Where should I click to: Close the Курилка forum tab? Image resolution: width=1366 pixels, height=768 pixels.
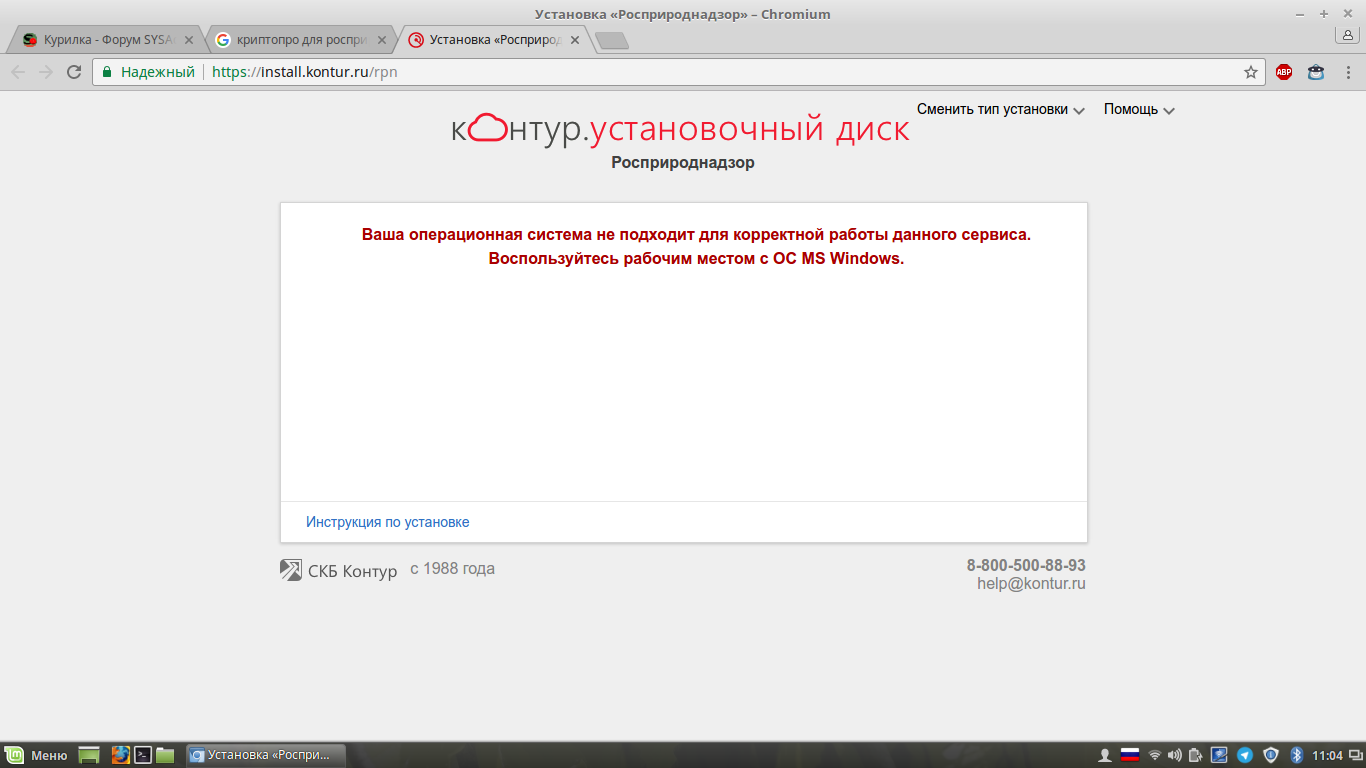pyautogui.click(x=189, y=40)
